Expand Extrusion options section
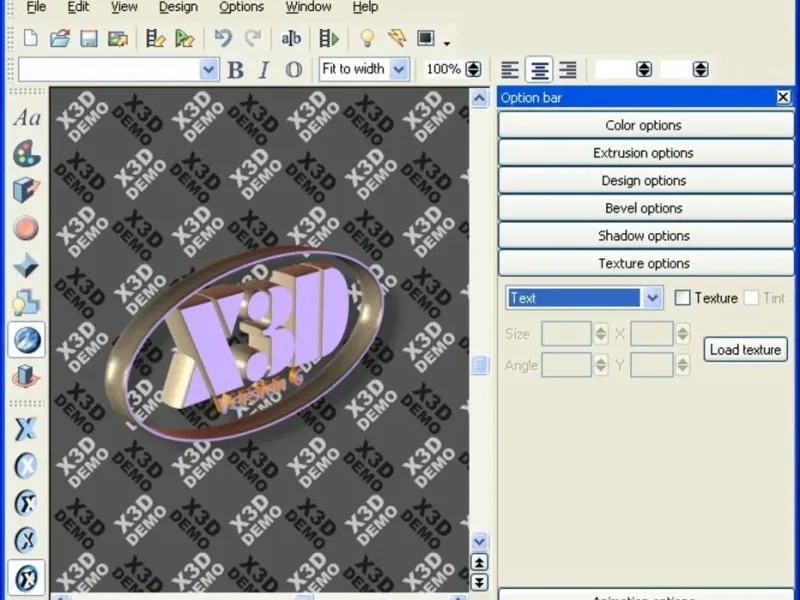Screen dimensions: 800x600 click(645, 153)
